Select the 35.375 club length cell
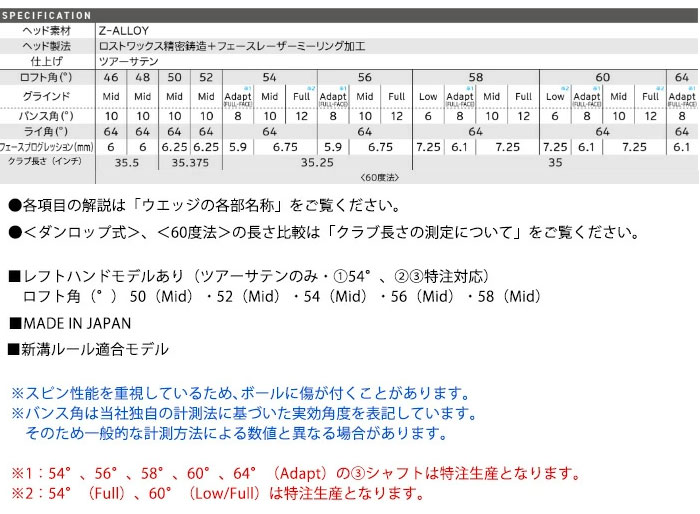Screen dimensions: 700x514 190,161
